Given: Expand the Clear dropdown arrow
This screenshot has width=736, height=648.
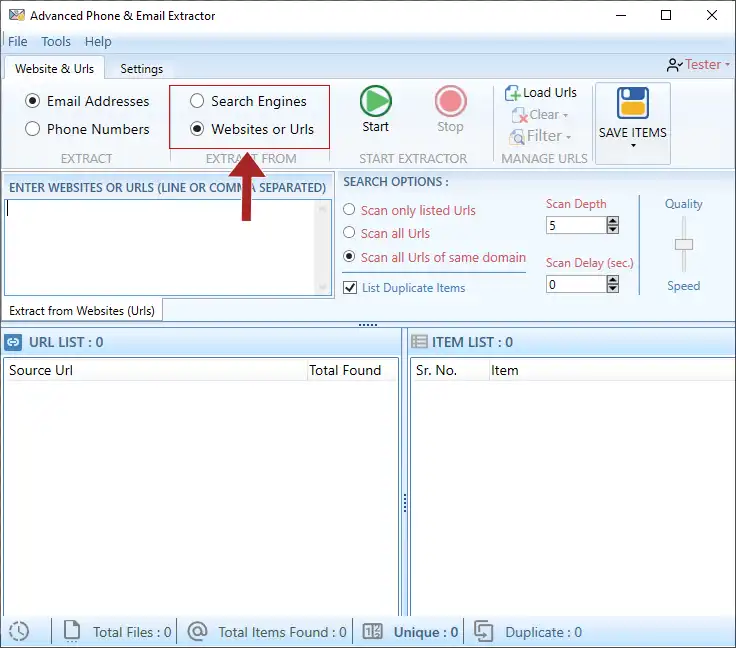Looking at the screenshot, I should coord(565,115).
